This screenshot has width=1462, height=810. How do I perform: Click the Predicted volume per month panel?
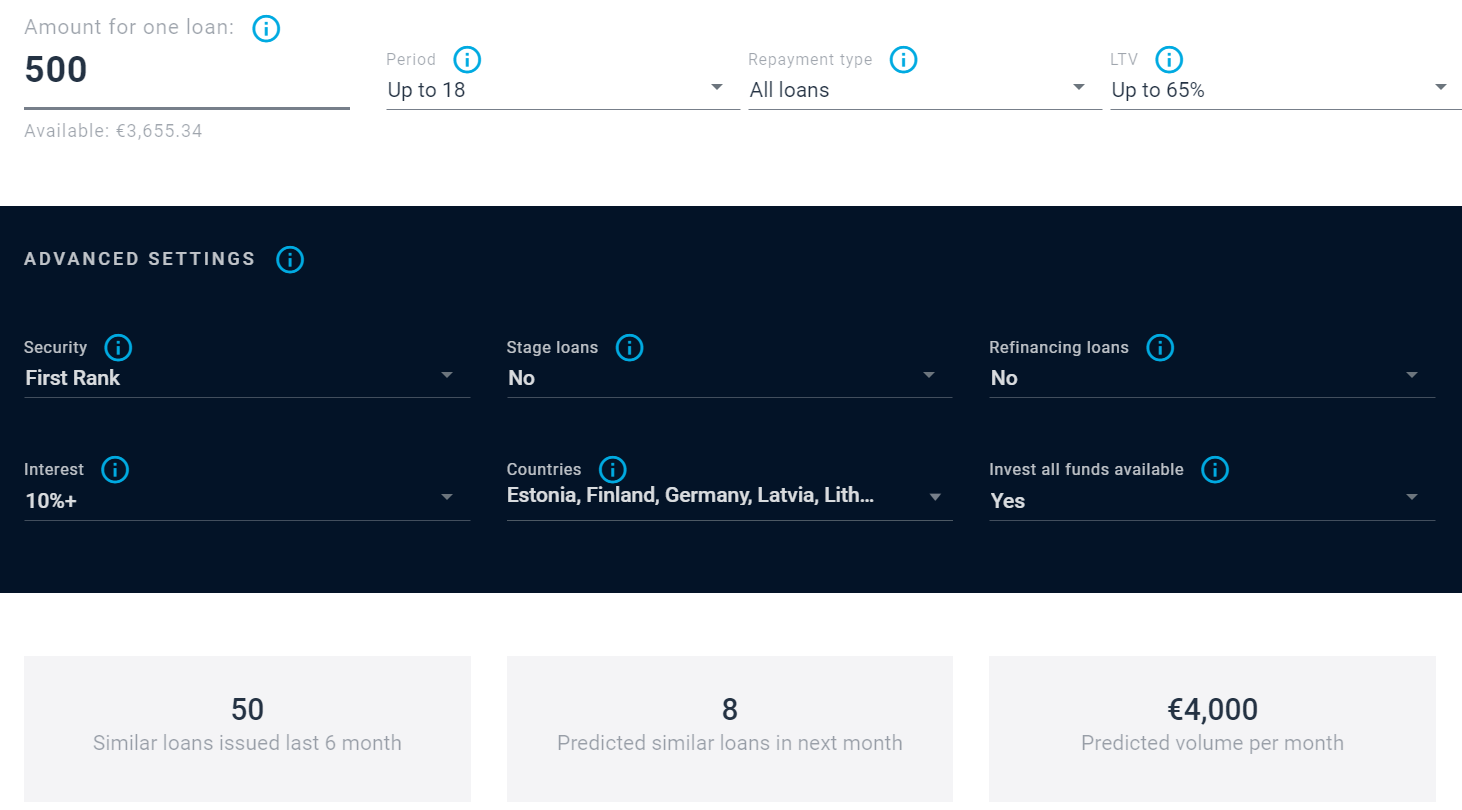tap(1211, 729)
